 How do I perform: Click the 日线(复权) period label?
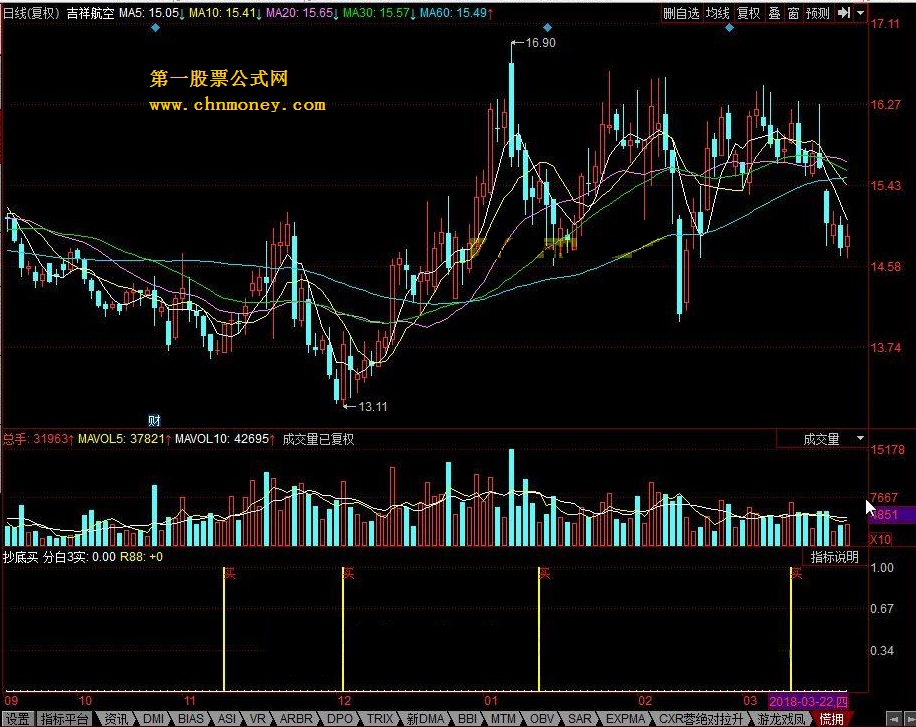31,13
